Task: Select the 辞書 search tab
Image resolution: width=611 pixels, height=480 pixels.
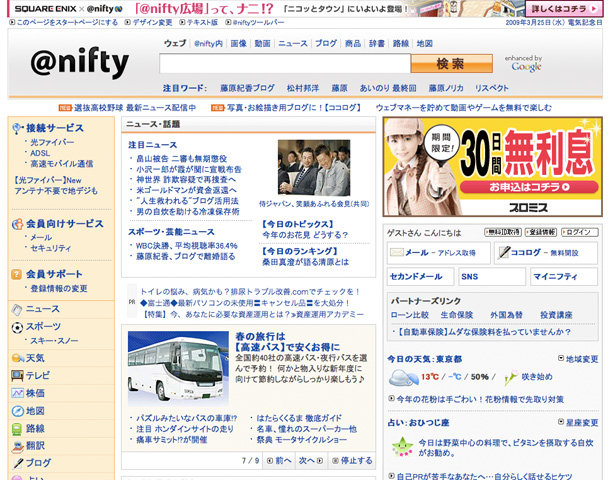Action: [x=377, y=44]
